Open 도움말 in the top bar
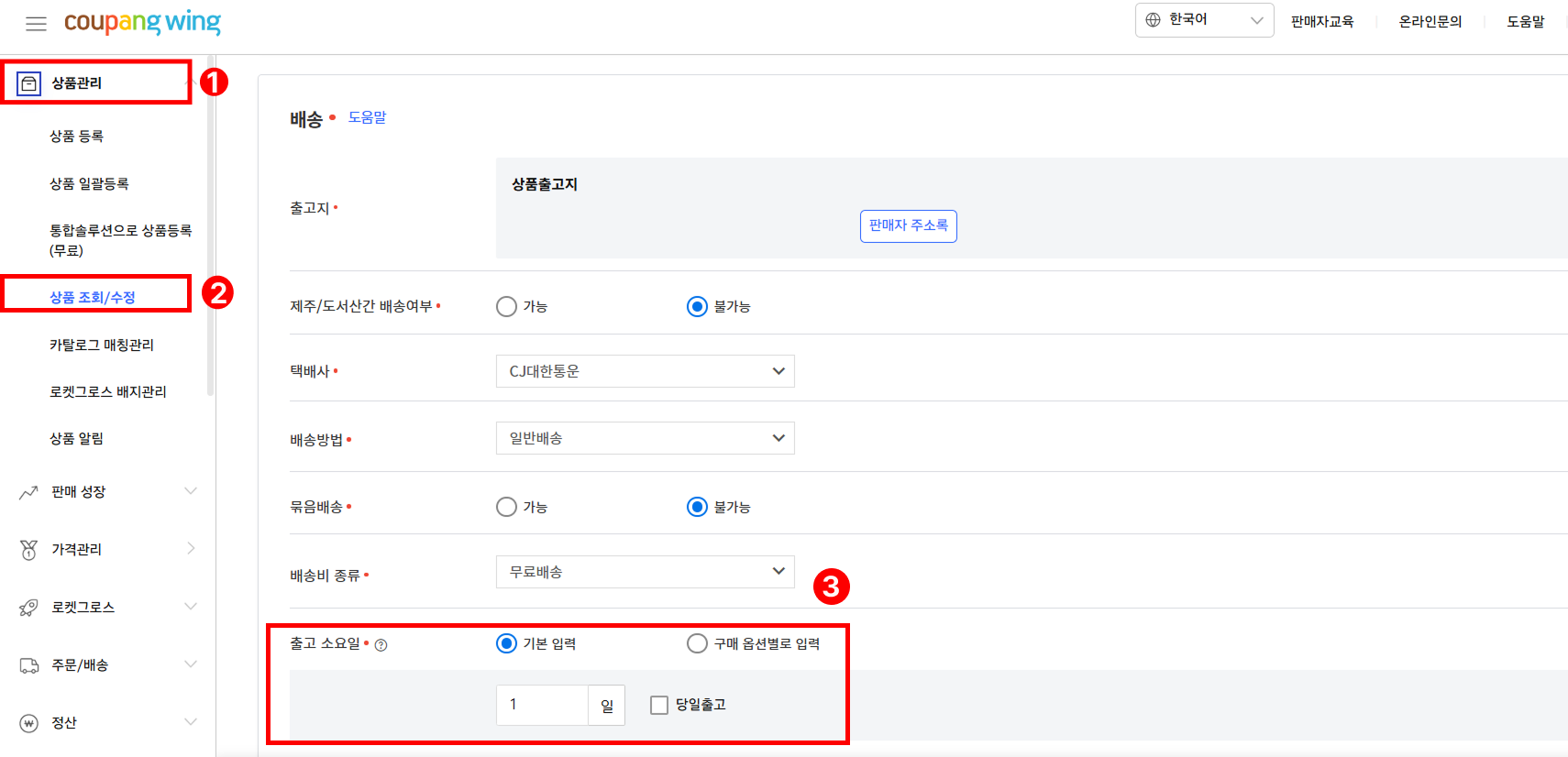 pos(1526,21)
